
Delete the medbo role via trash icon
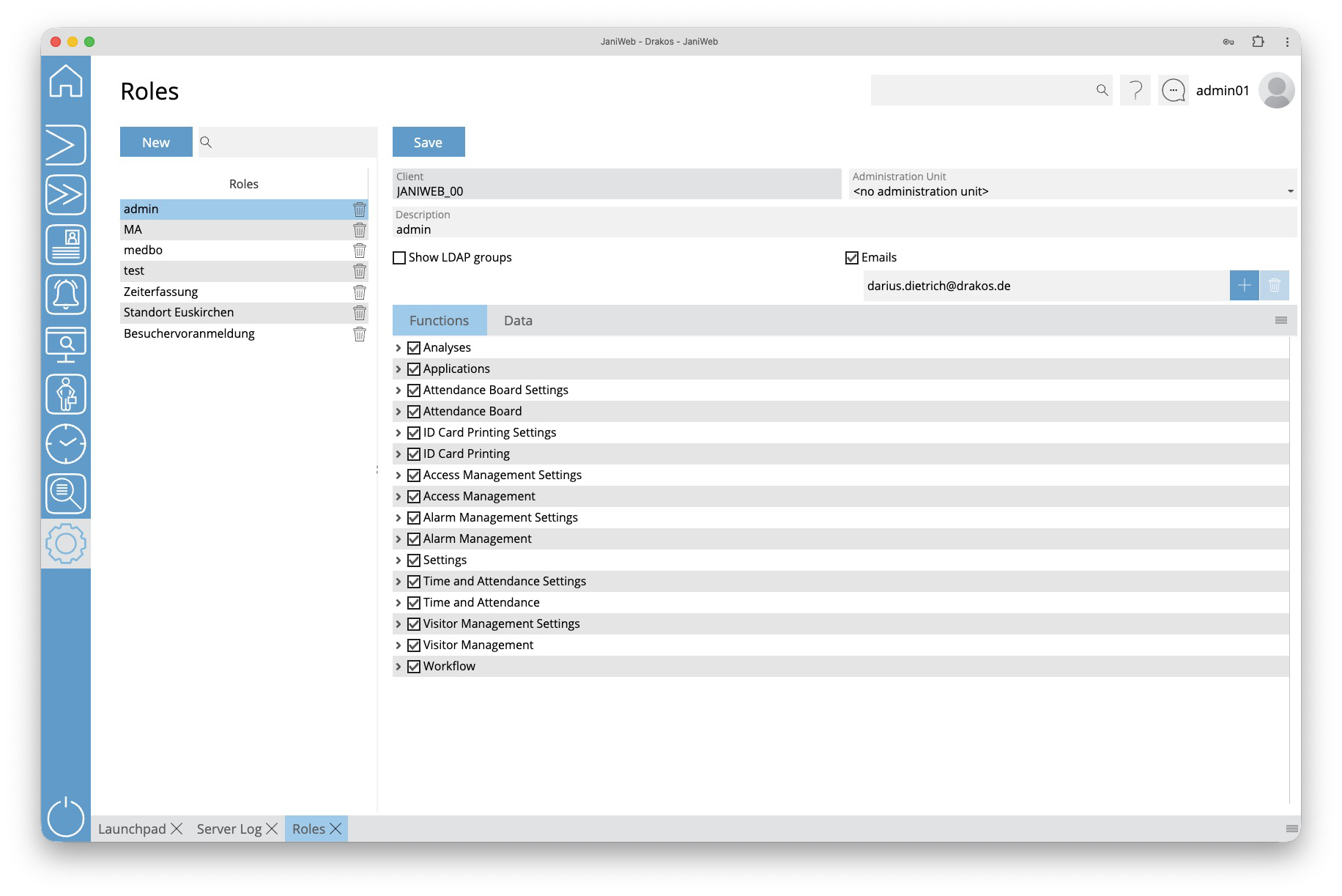click(359, 251)
